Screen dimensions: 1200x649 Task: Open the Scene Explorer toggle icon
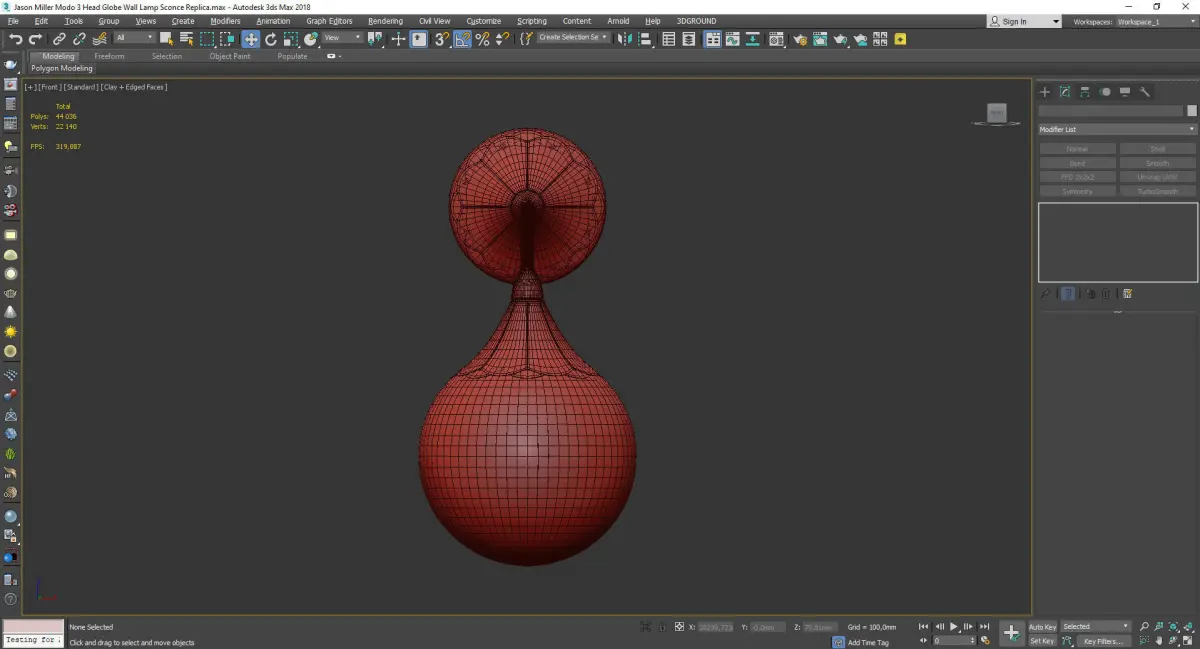coord(669,39)
